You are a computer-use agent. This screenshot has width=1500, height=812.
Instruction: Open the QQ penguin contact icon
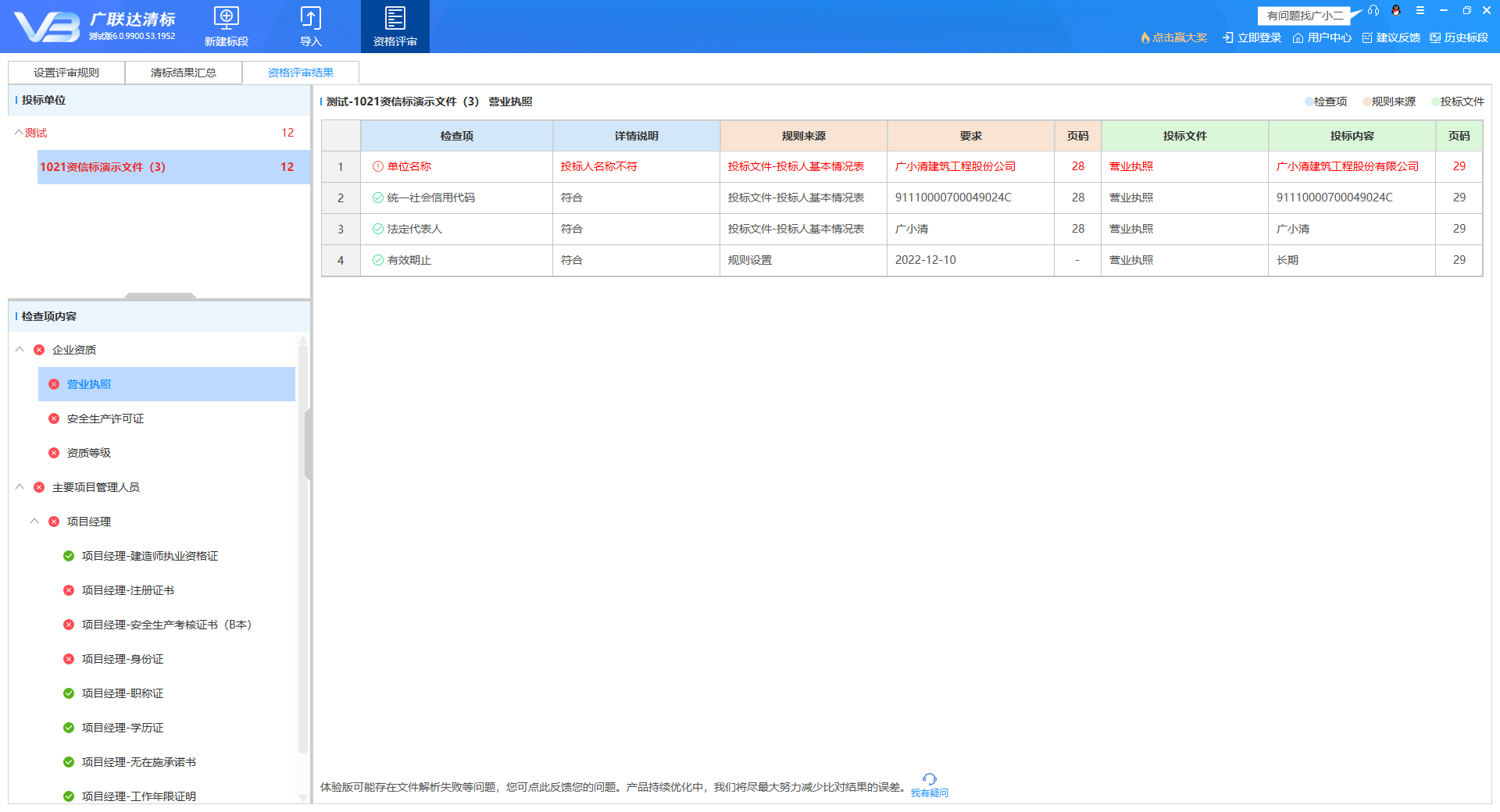[1396, 11]
